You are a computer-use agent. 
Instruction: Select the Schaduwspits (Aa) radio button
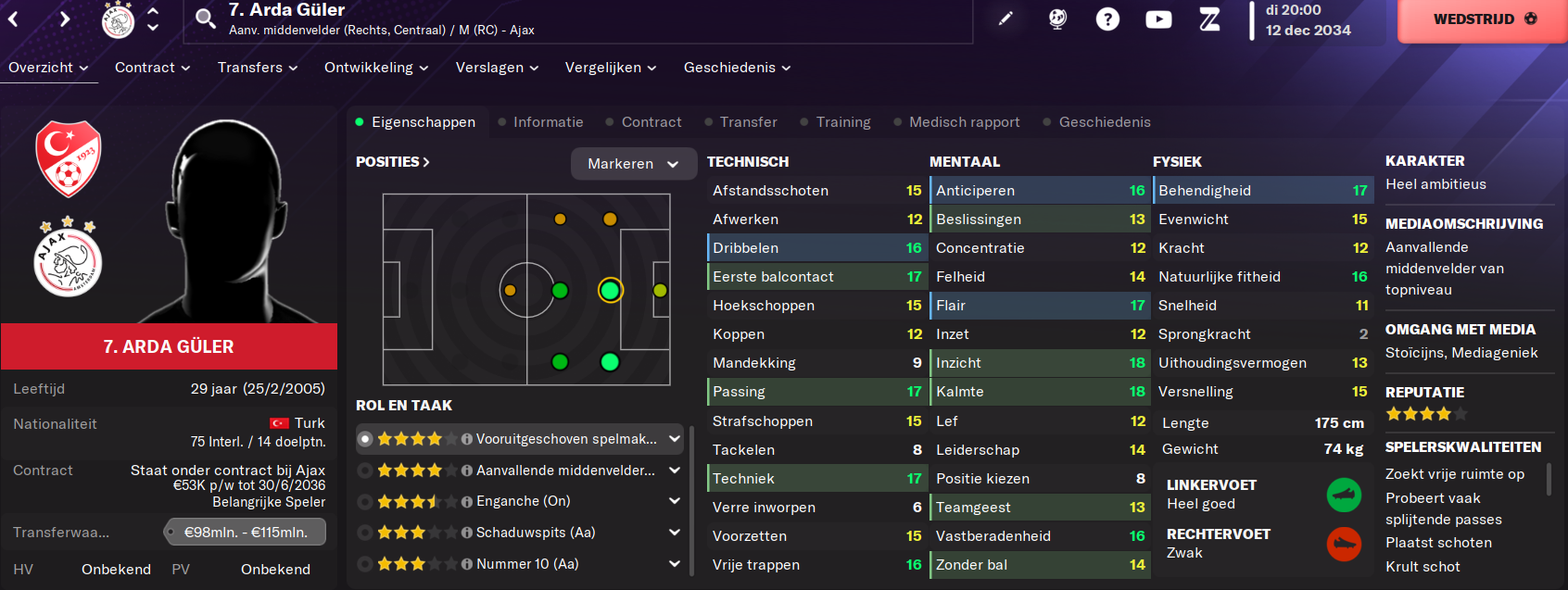(x=365, y=534)
